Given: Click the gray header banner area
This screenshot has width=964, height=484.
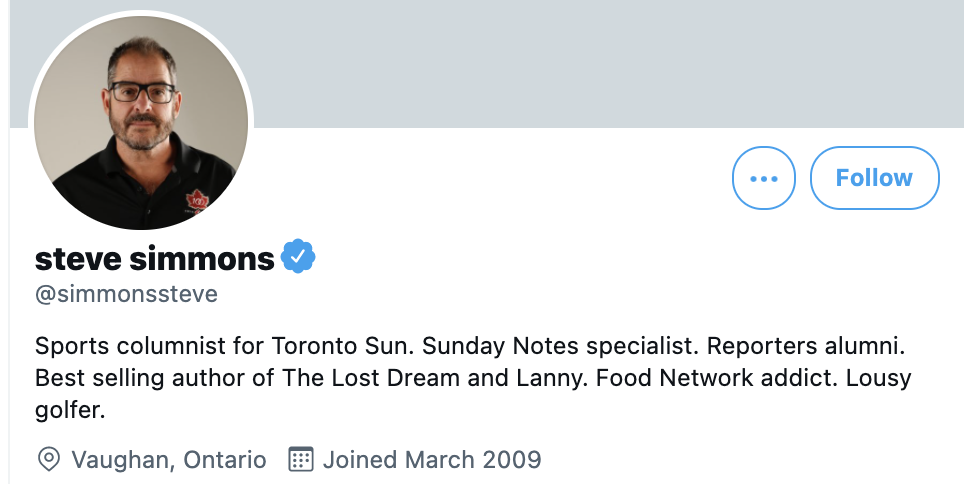Looking at the screenshot, I should click(x=609, y=64).
